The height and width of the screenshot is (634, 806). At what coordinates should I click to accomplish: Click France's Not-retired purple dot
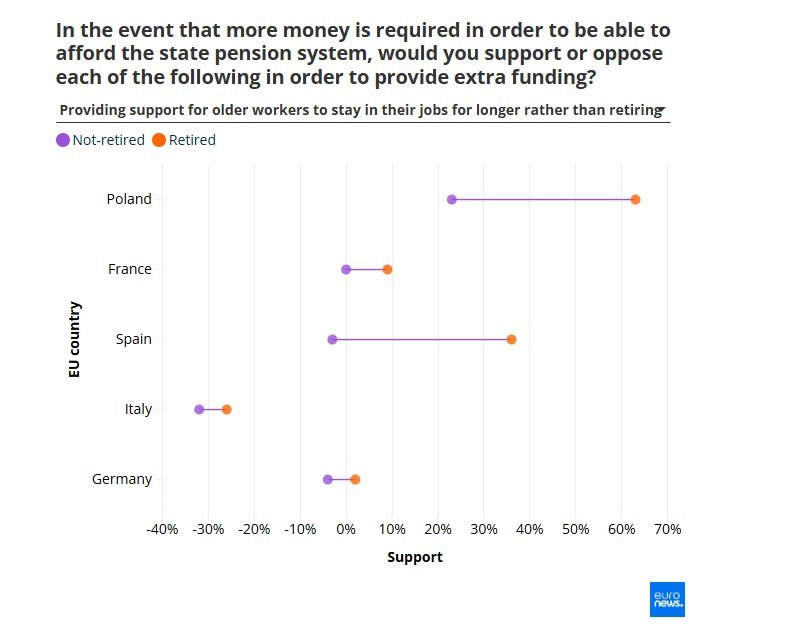[346, 270]
